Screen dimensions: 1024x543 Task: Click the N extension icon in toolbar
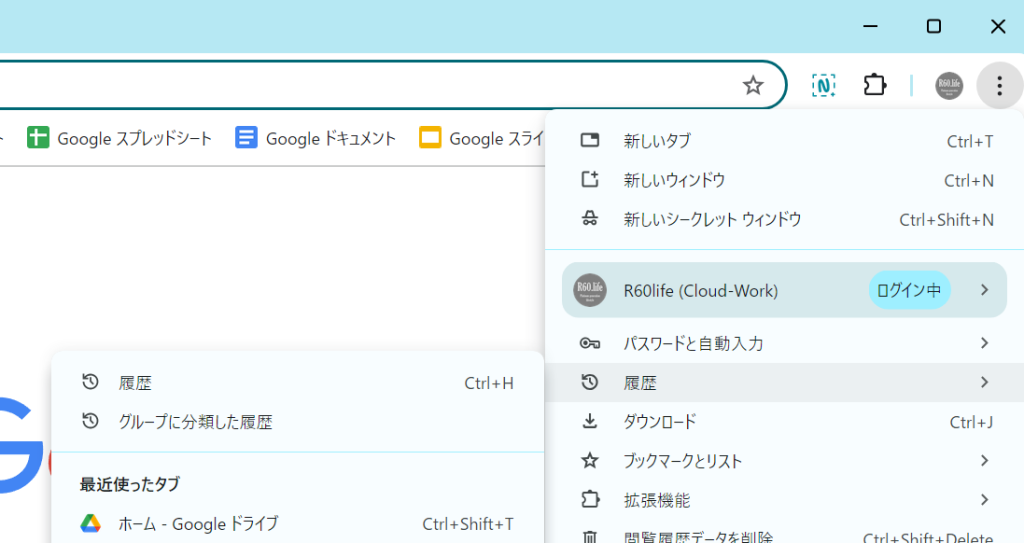coord(823,86)
